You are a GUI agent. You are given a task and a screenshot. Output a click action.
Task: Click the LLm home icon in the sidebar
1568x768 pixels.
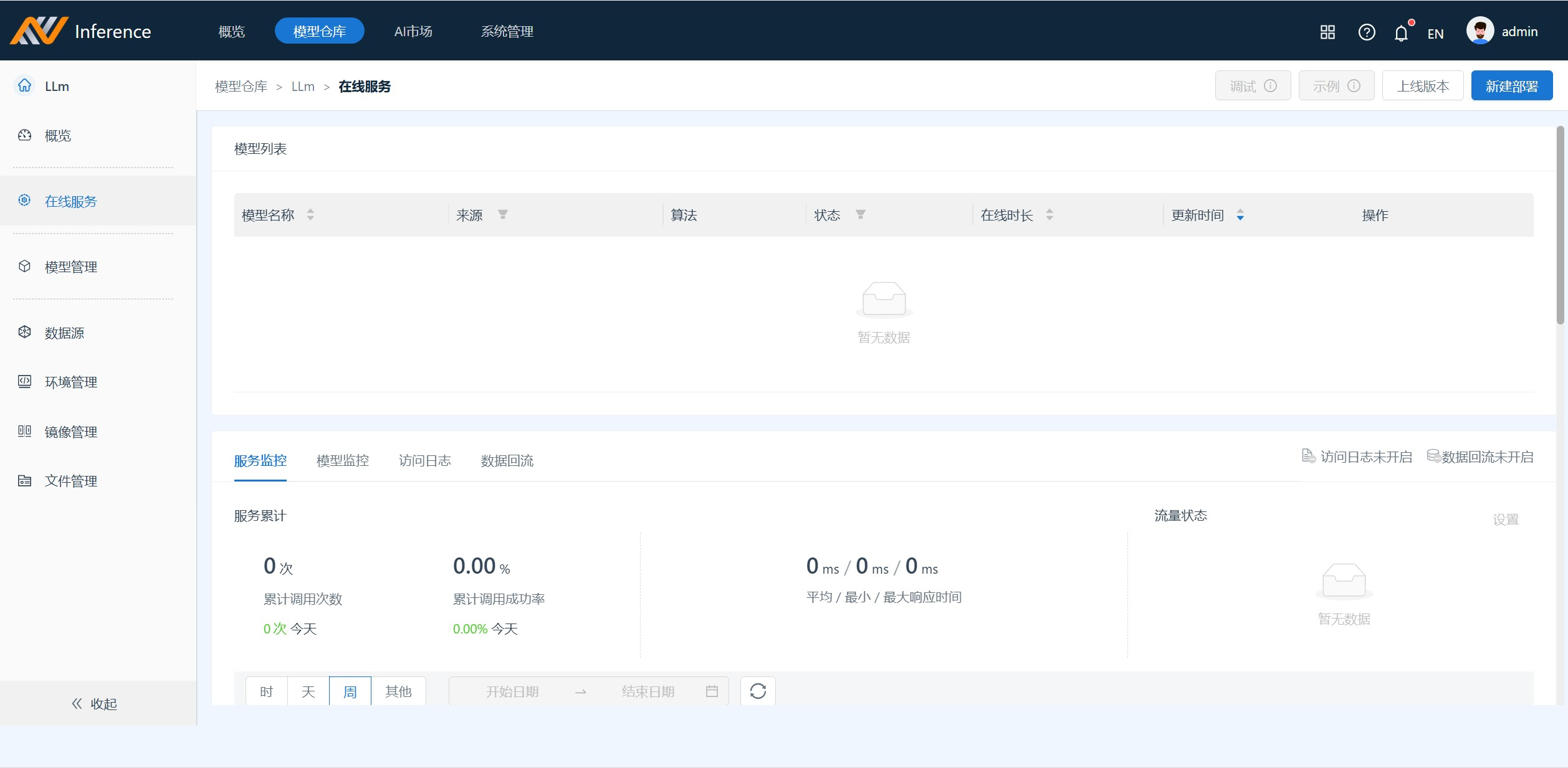(x=25, y=86)
